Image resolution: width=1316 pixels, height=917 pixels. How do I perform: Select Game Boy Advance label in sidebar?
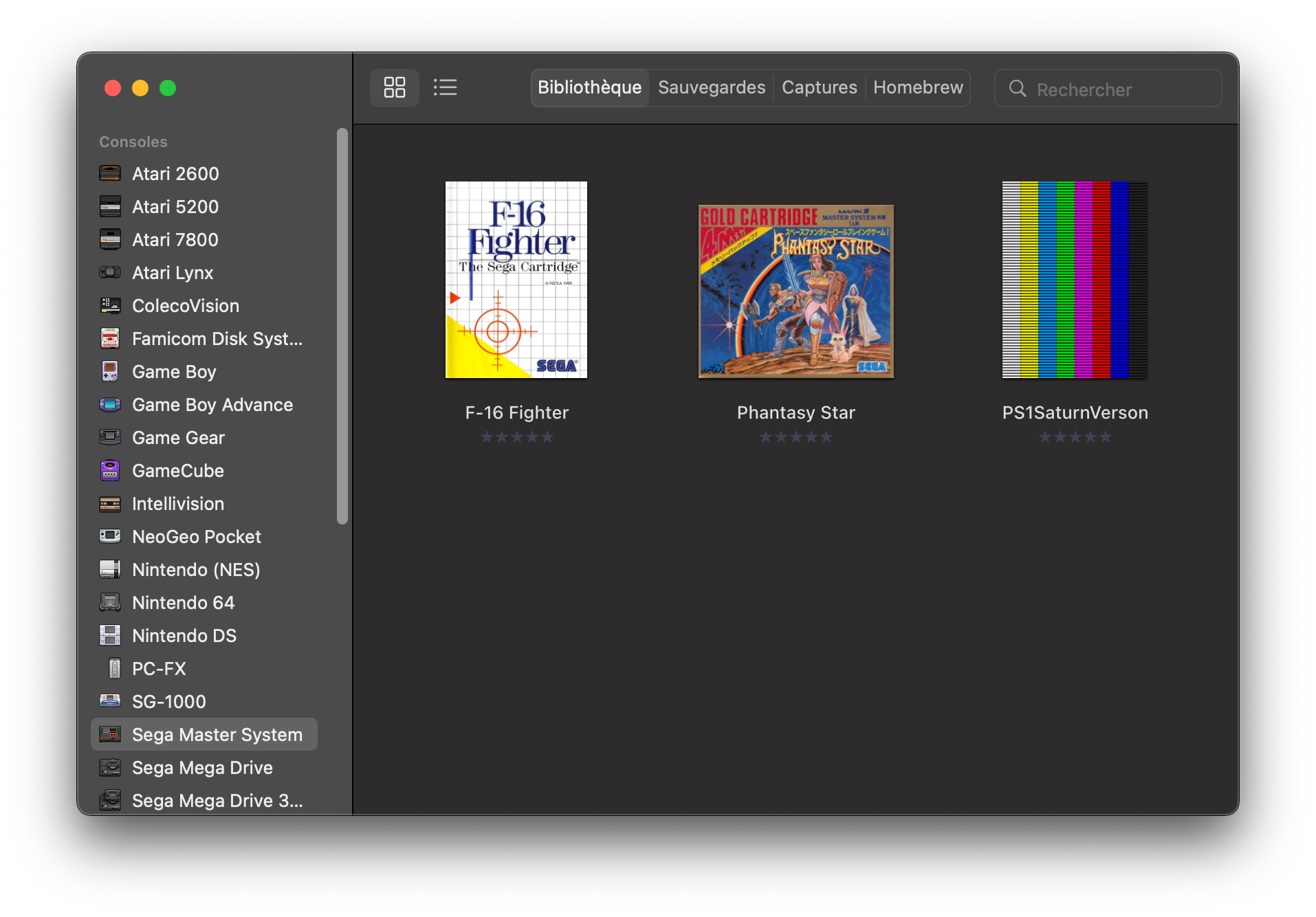tap(212, 405)
